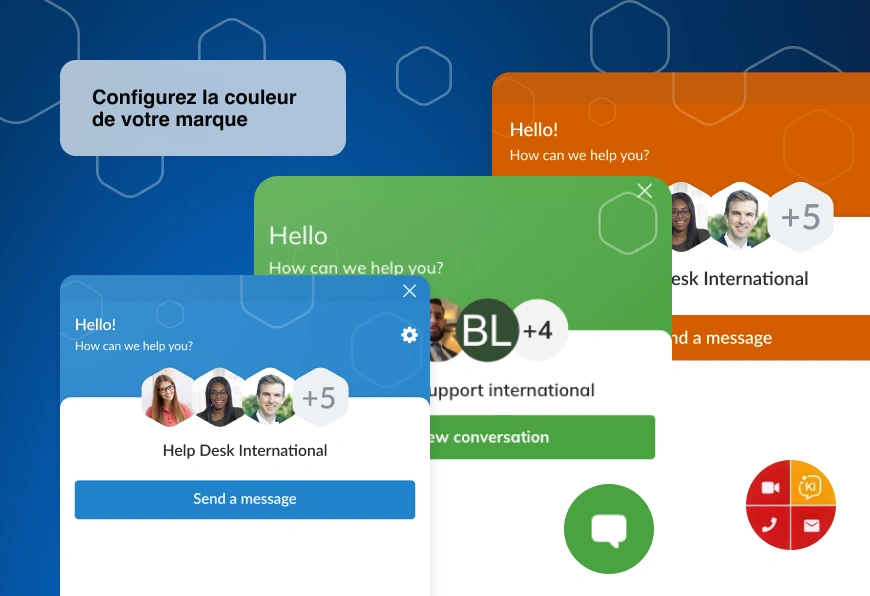Open the orange KI chatbot quadrant

[812, 487]
